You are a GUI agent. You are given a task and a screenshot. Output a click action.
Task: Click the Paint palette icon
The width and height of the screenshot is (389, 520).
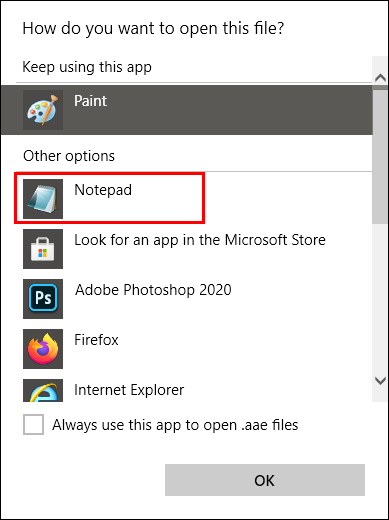(43, 110)
